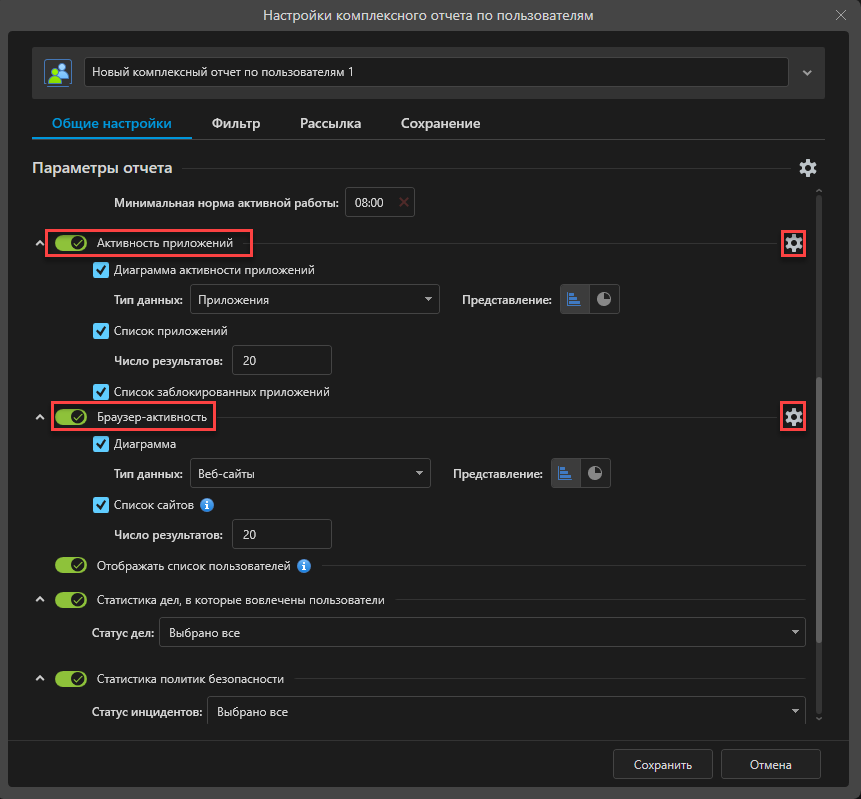Open settings gear for Активность приложений section
The width and height of the screenshot is (861, 799).
pyautogui.click(x=793, y=243)
